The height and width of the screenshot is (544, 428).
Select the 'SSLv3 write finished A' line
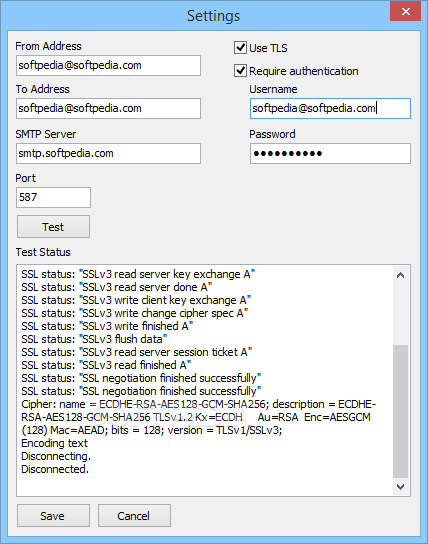tap(107, 326)
